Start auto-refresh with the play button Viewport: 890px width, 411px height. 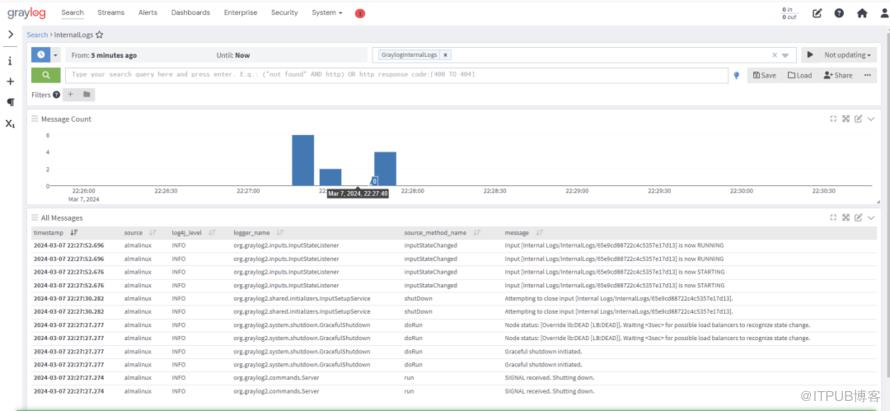coord(810,55)
